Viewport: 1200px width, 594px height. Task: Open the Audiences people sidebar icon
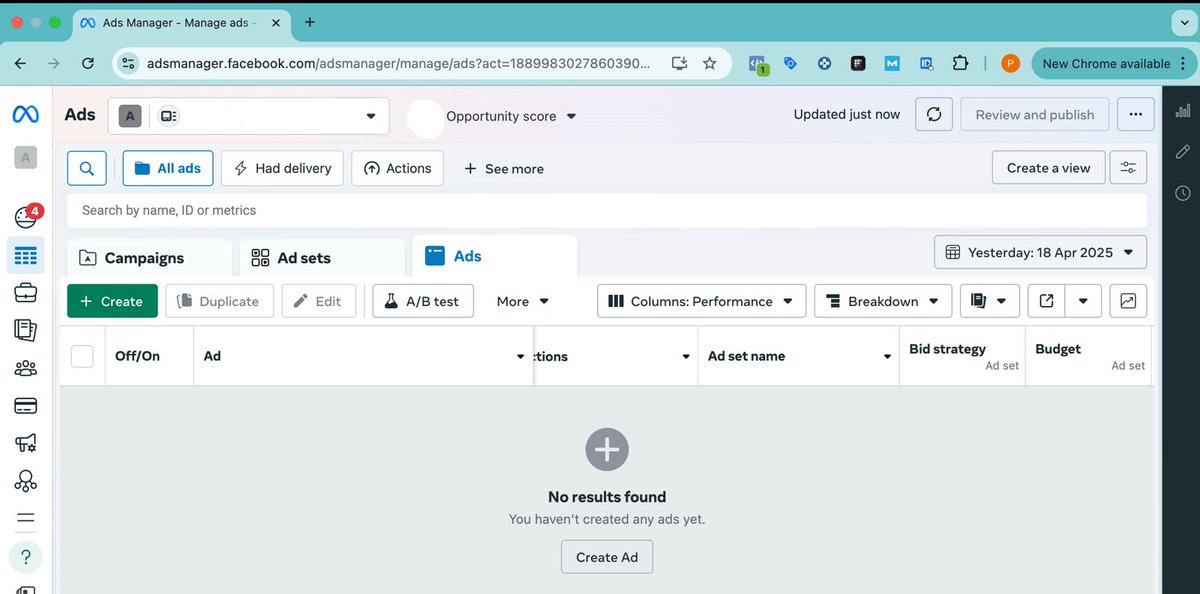[26, 368]
